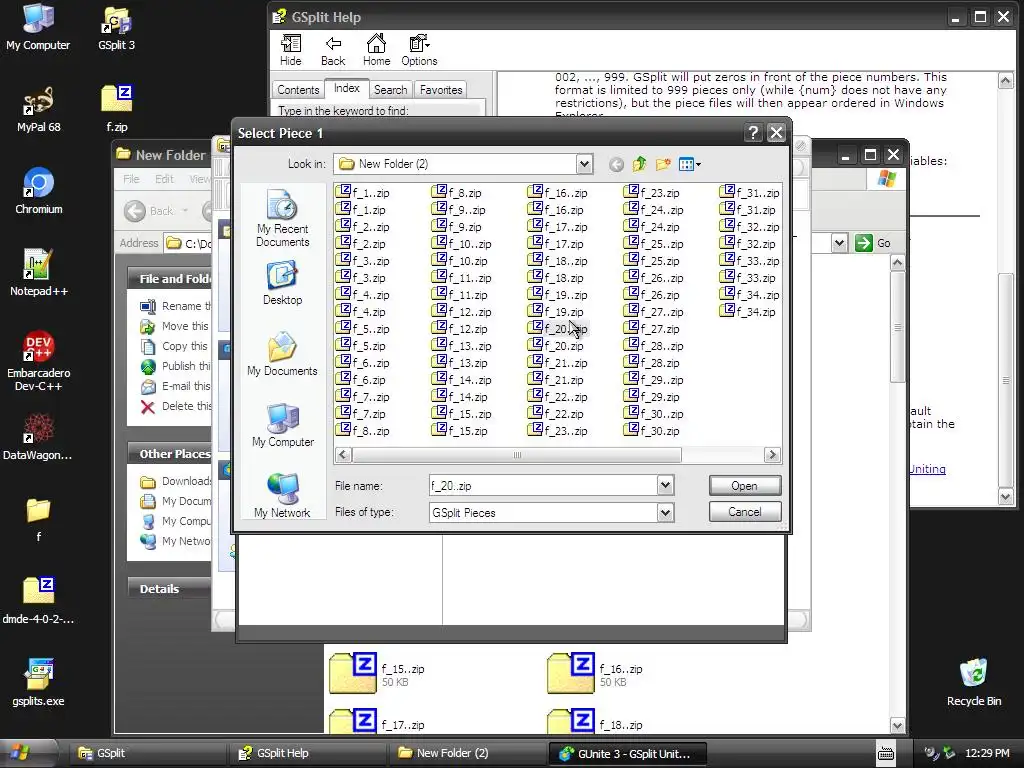
Task: Select the Embarcadero Dev-C++ desktop icon
Action: (x=39, y=361)
